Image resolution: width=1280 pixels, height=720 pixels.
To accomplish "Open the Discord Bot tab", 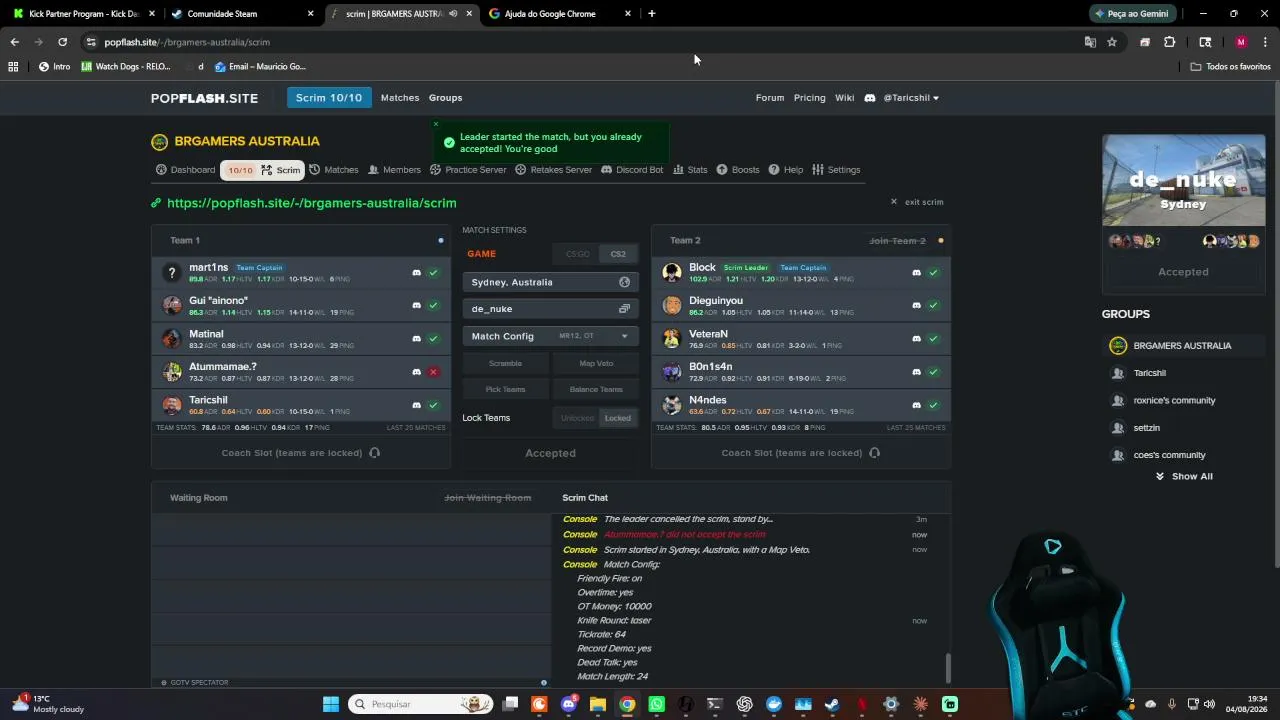I will coord(632,170).
